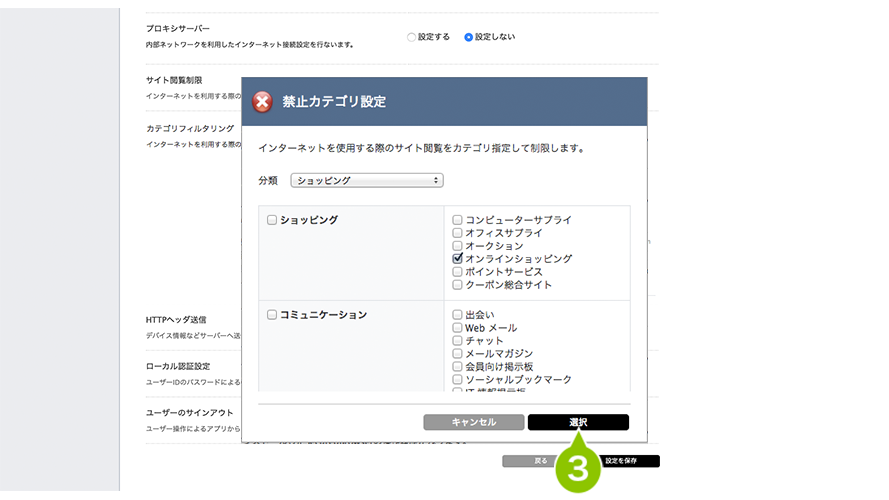Check the メールマガジン checkbox

click(457, 354)
